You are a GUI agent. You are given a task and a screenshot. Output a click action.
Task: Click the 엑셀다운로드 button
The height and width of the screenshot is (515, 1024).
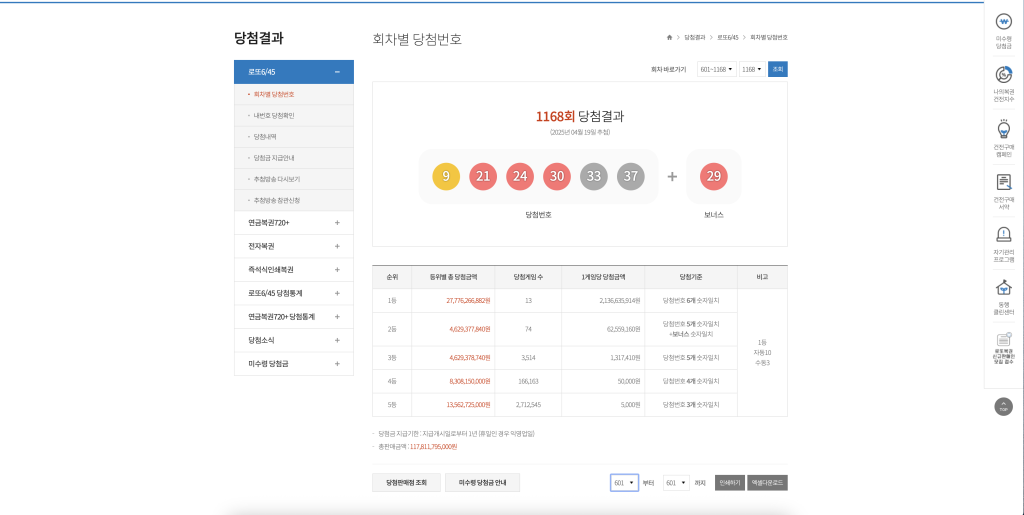tap(767, 483)
